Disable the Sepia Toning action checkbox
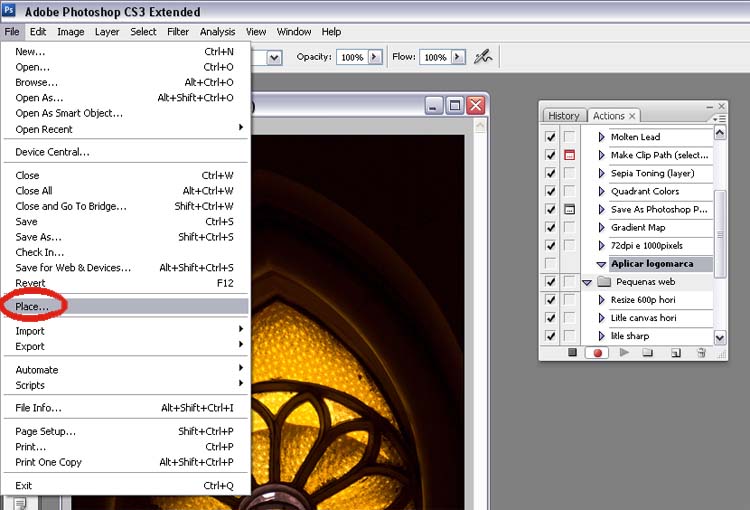Viewport: 750px width, 510px height. pos(550,173)
